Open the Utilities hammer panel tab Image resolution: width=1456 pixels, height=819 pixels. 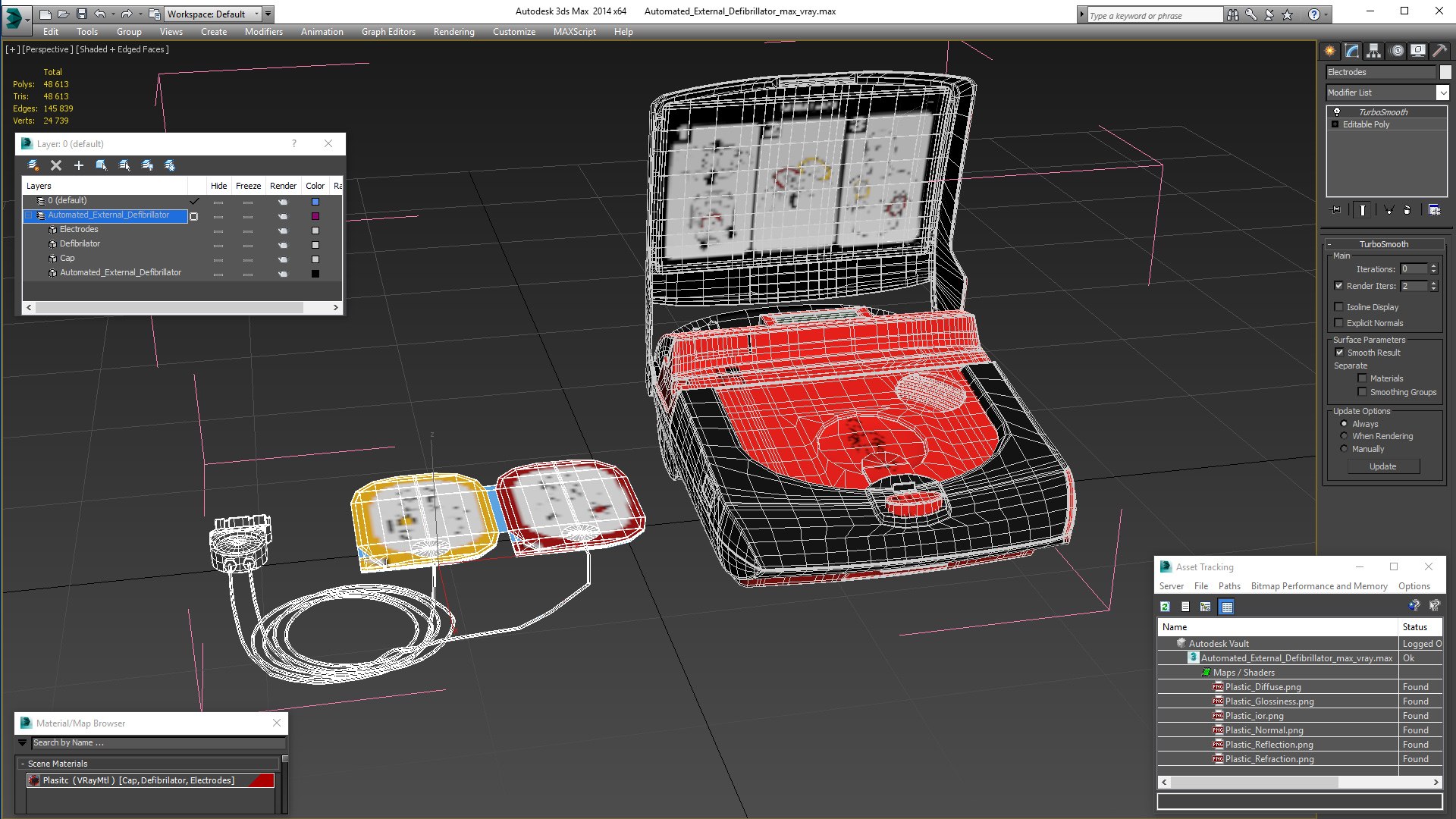(x=1440, y=51)
